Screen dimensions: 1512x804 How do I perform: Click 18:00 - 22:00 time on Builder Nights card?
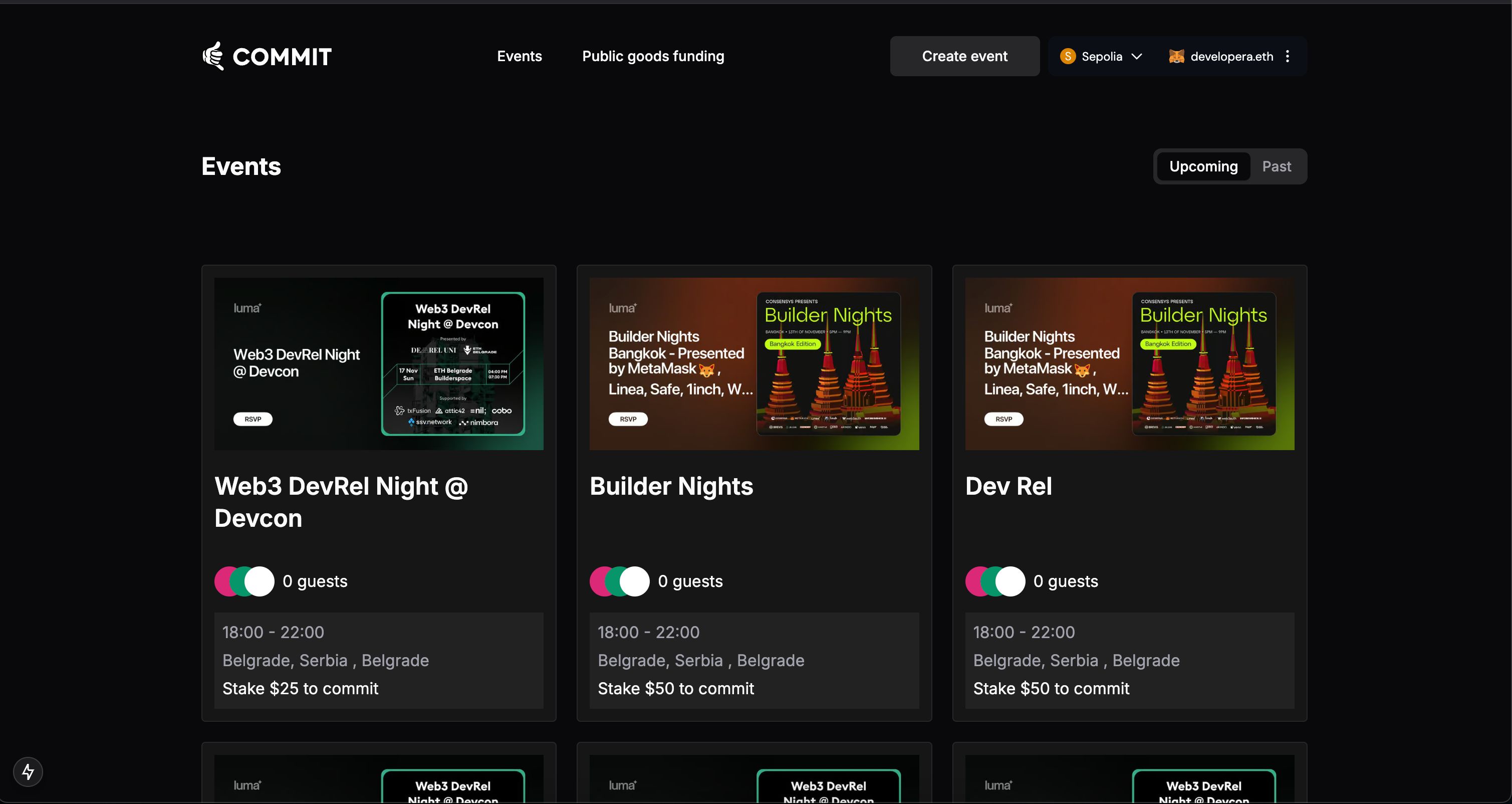click(649, 632)
